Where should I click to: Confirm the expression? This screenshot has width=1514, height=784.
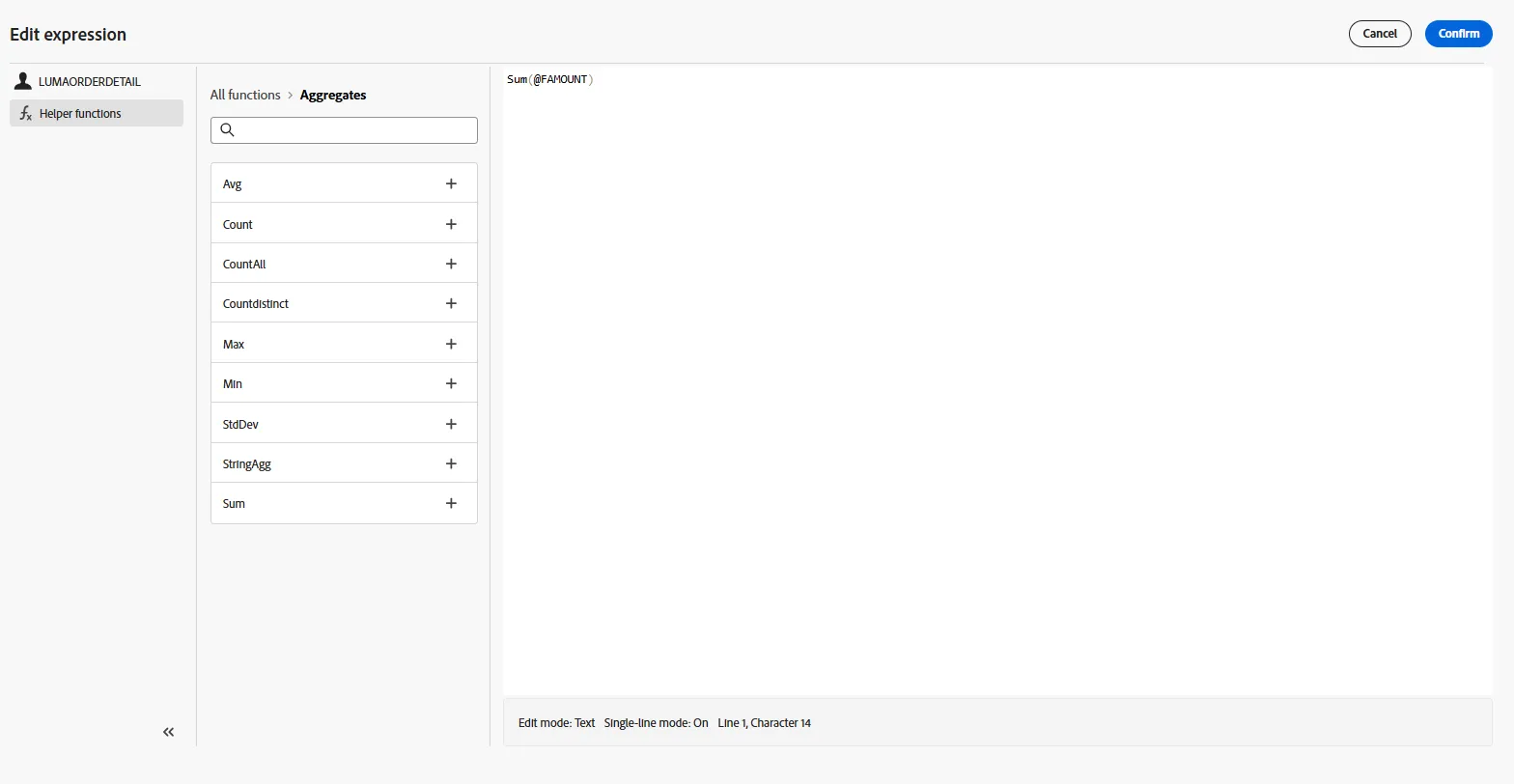click(x=1459, y=34)
